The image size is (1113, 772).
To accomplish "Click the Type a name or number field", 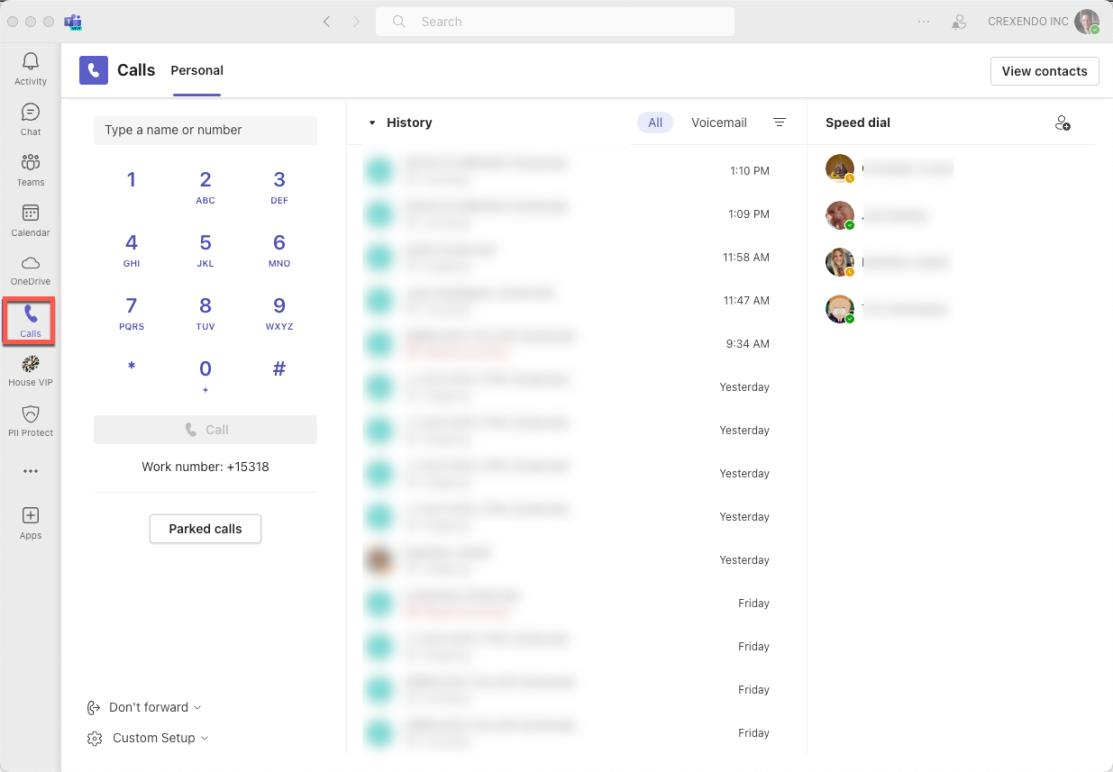I will point(205,130).
